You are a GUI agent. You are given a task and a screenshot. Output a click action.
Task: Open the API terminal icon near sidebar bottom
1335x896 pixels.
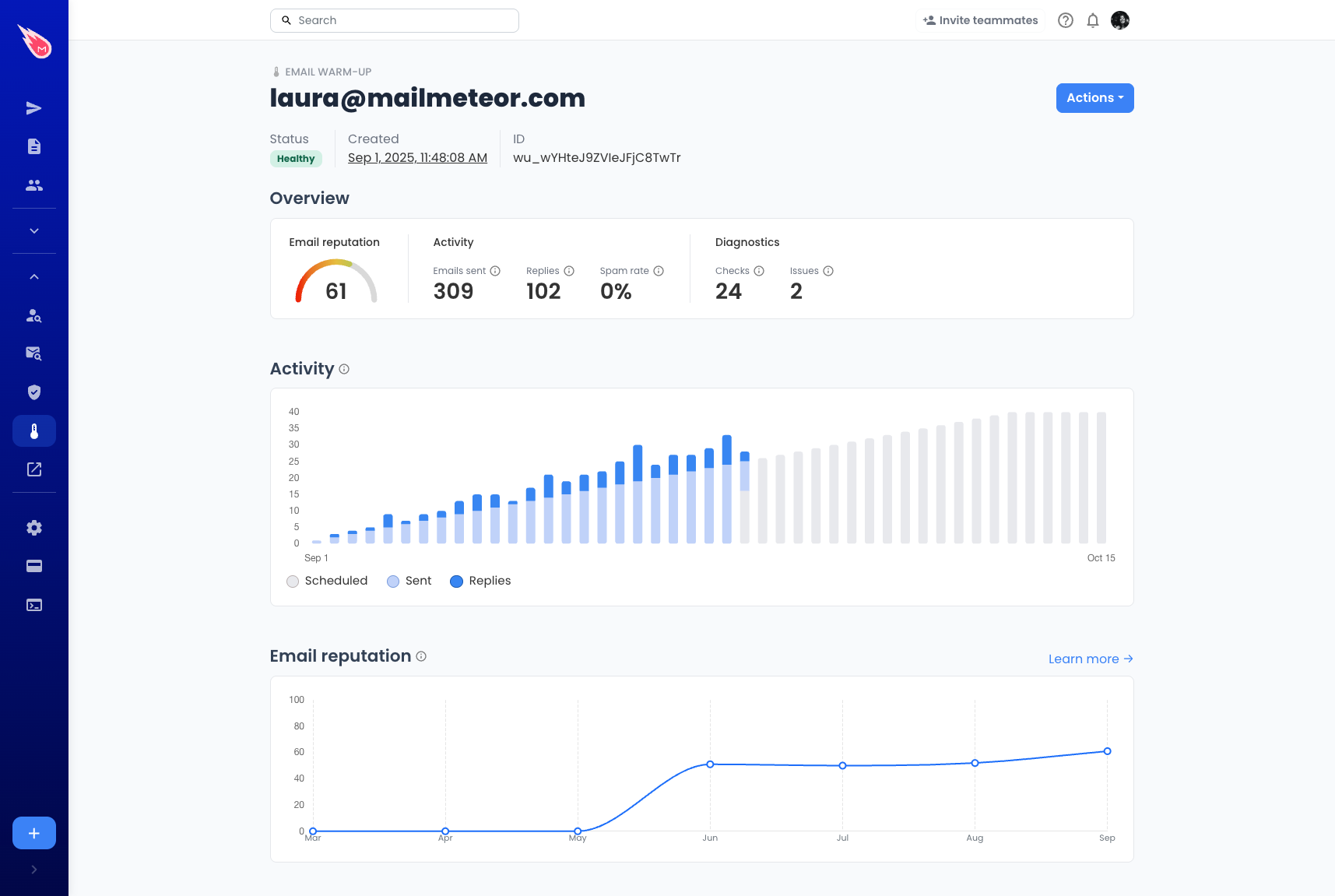[33, 604]
